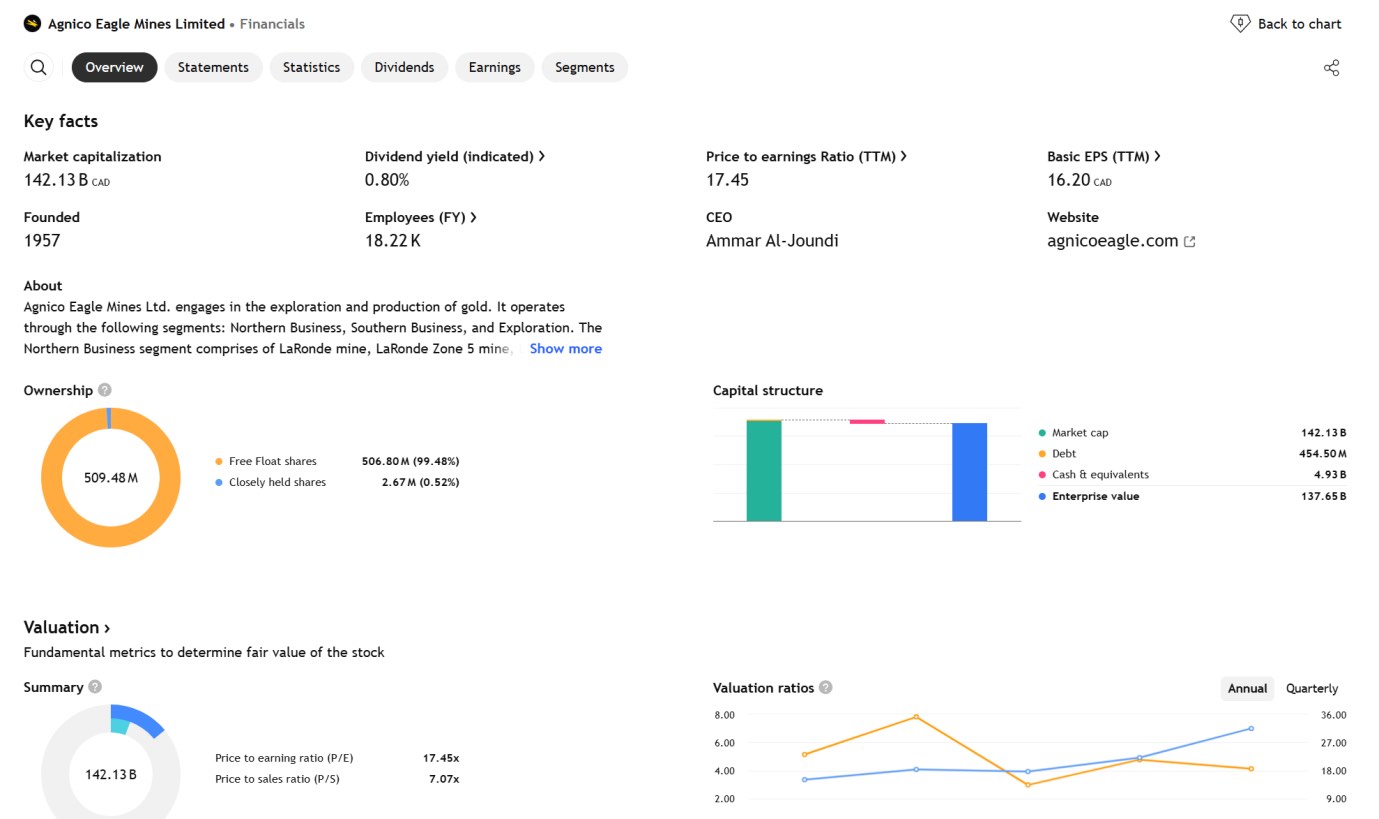Click the 7.07x price to sales value
This screenshot has width=1379, height=819.
[443, 779]
